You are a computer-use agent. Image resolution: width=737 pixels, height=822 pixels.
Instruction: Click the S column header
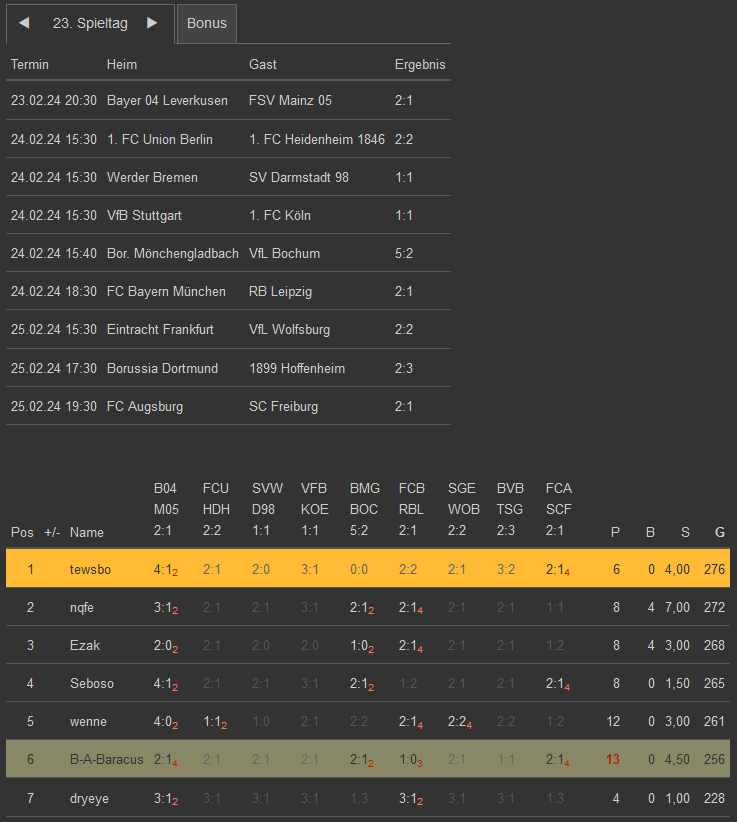[x=685, y=532]
